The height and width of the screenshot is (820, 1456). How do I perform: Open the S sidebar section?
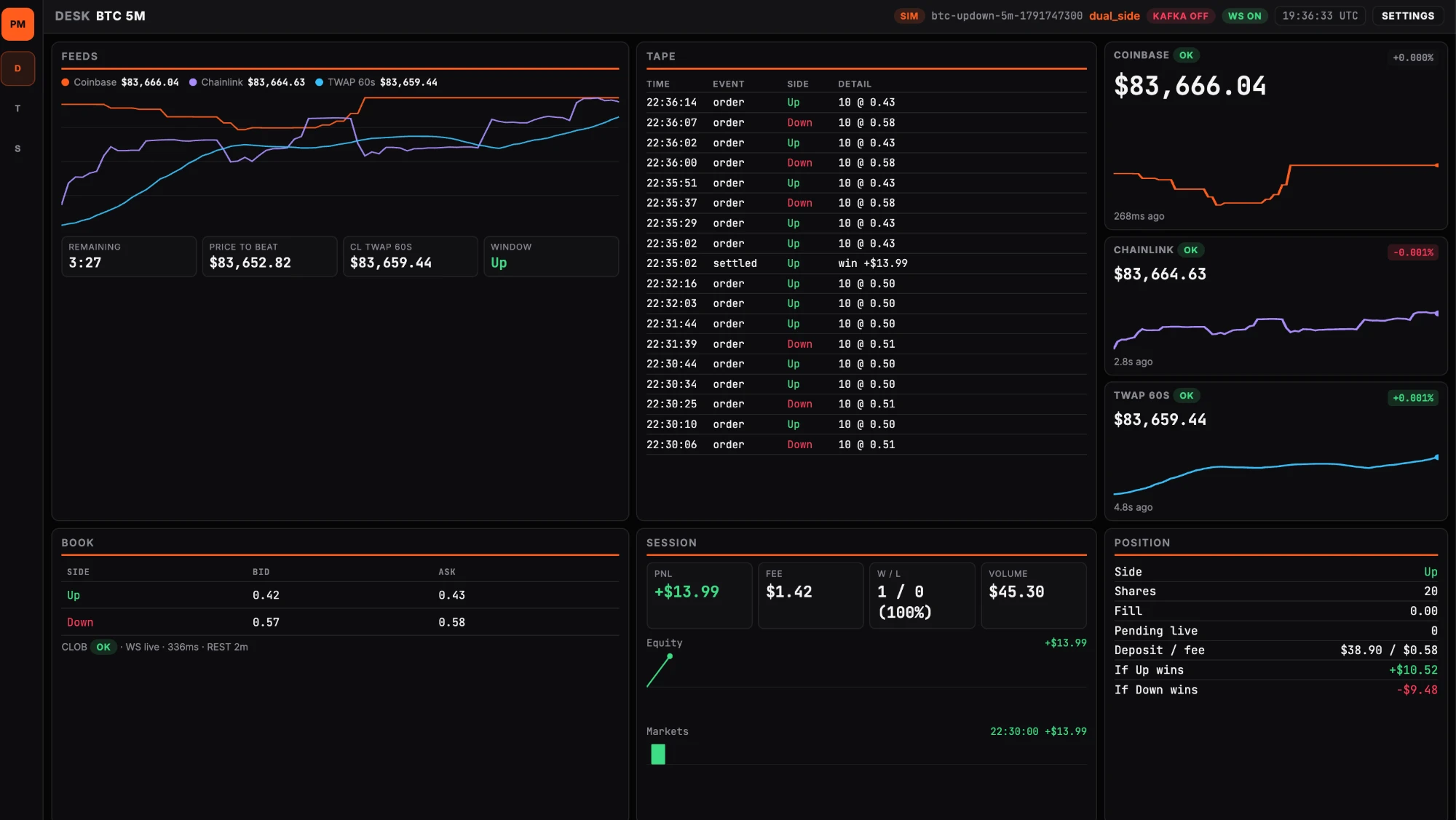pos(17,148)
